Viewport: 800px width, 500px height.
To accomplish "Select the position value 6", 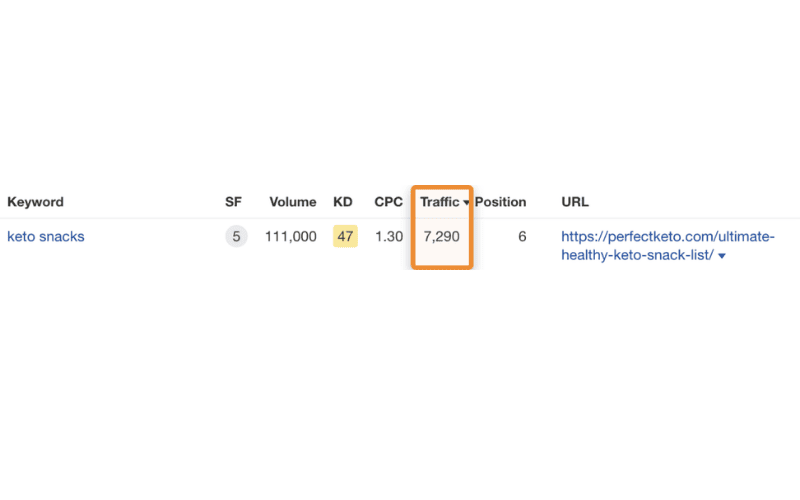I will 522,236.
